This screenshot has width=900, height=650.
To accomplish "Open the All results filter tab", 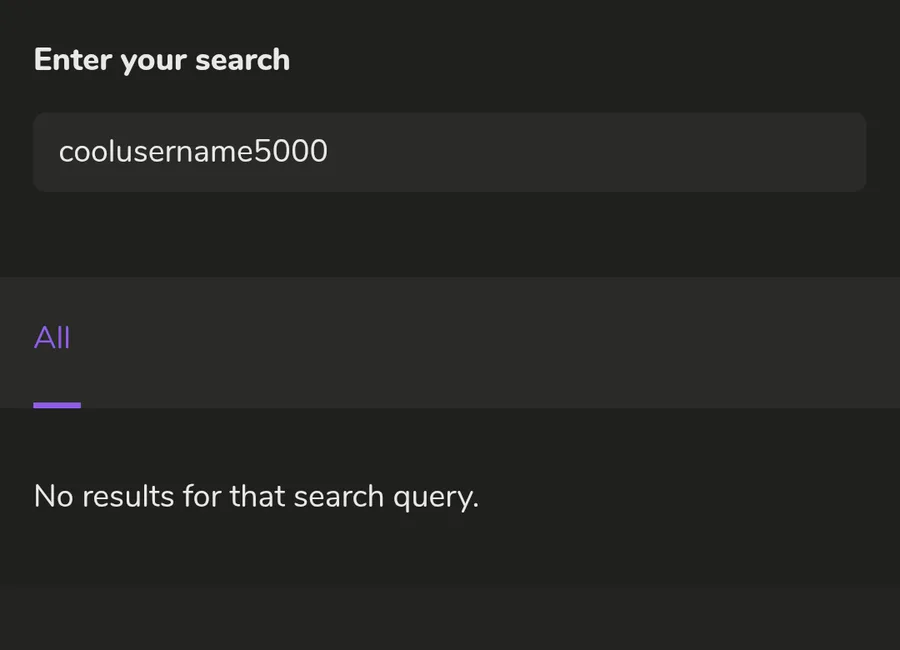I will coord(52,338).
